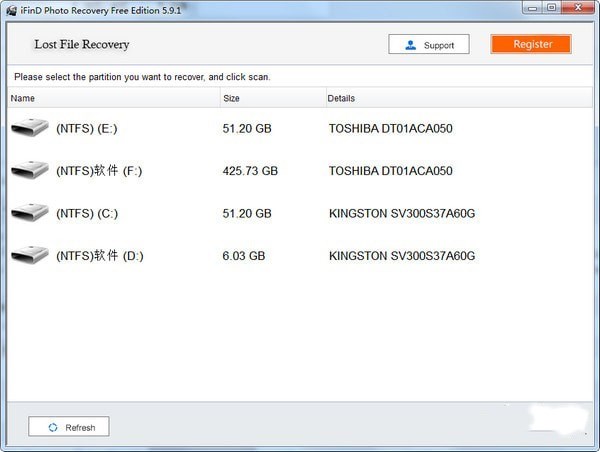Click TOSHIBA DT01ACA050 in the E: row
600x452 pixels.
pyautogui.click(x=391, y=129)
